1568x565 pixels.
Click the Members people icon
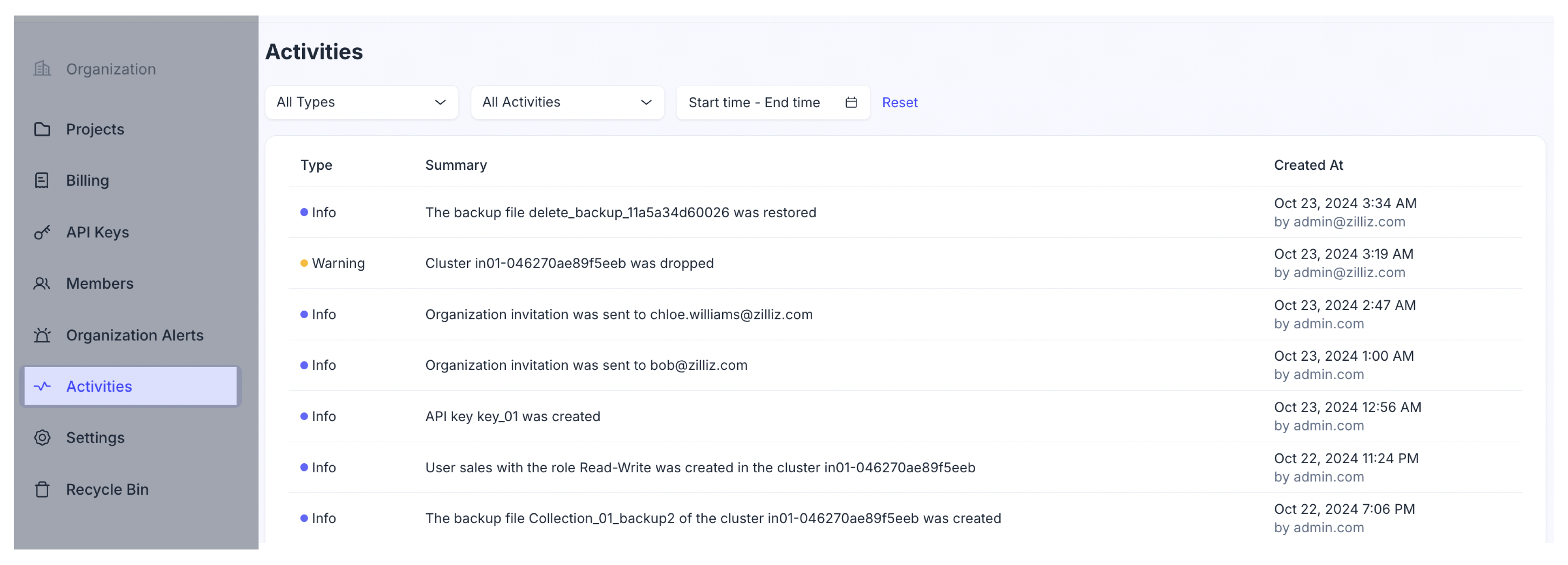coord(42,283)
